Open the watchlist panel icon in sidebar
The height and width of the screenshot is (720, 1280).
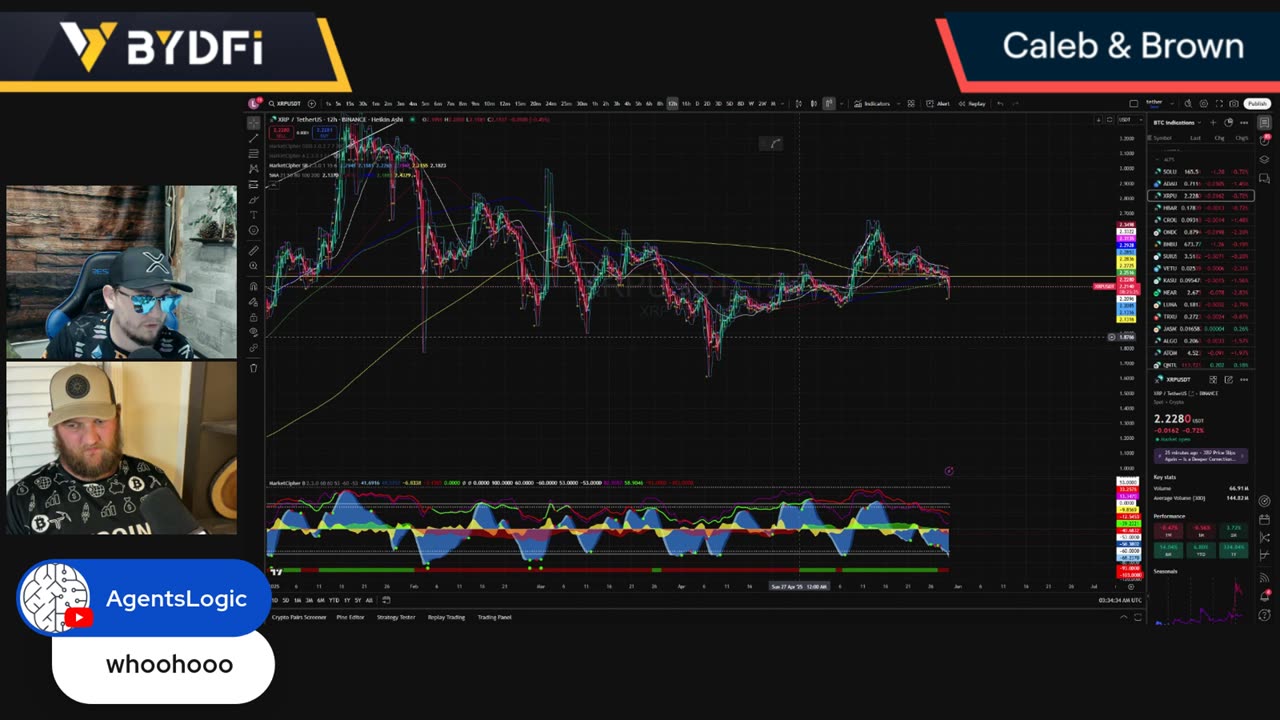click(x=1264, y=123)
